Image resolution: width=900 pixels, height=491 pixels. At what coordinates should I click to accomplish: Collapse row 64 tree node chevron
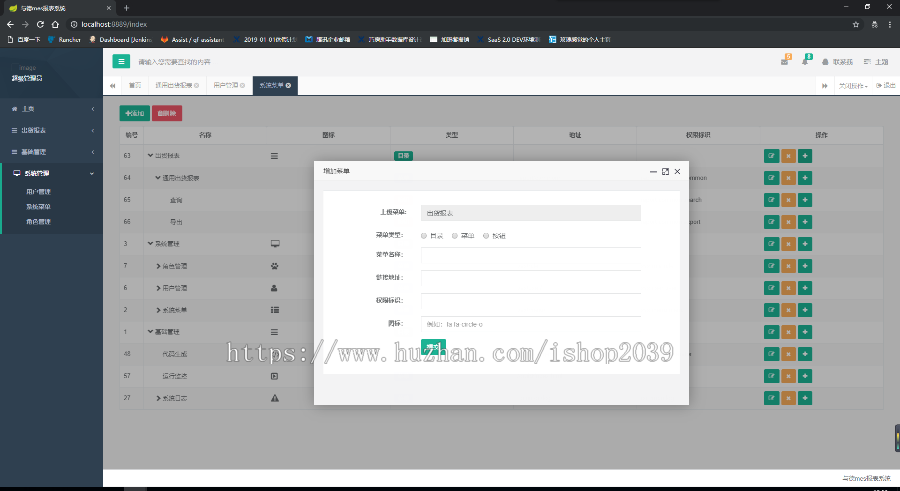pos(158,178)
